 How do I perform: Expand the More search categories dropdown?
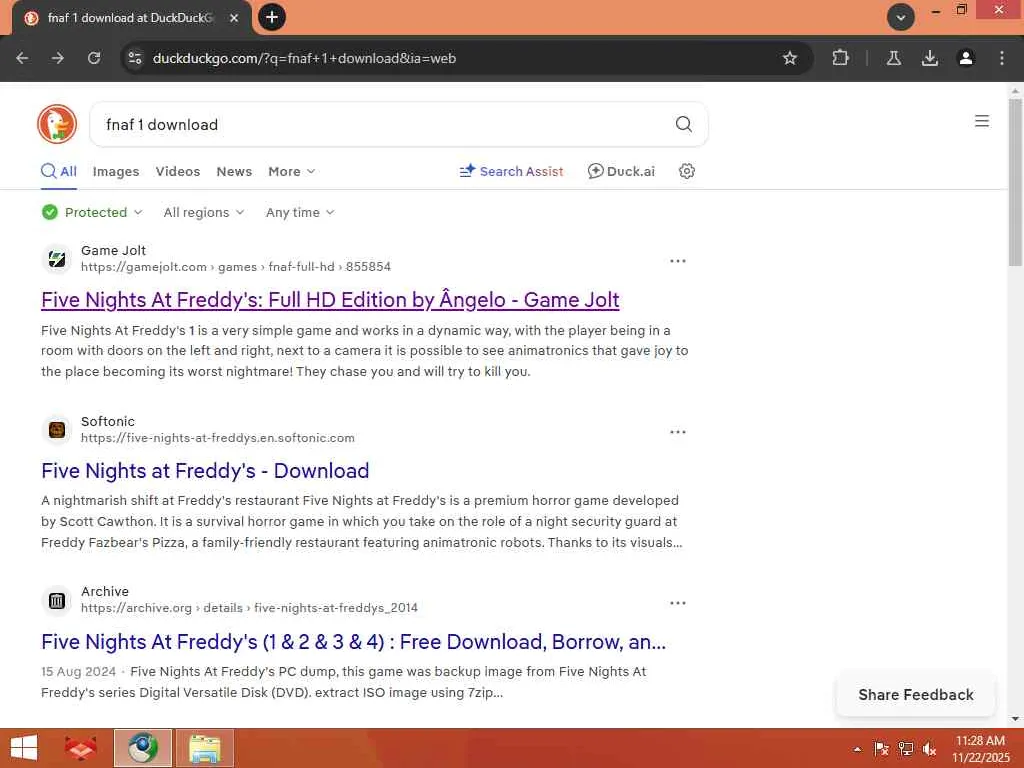tap(291, 171)
